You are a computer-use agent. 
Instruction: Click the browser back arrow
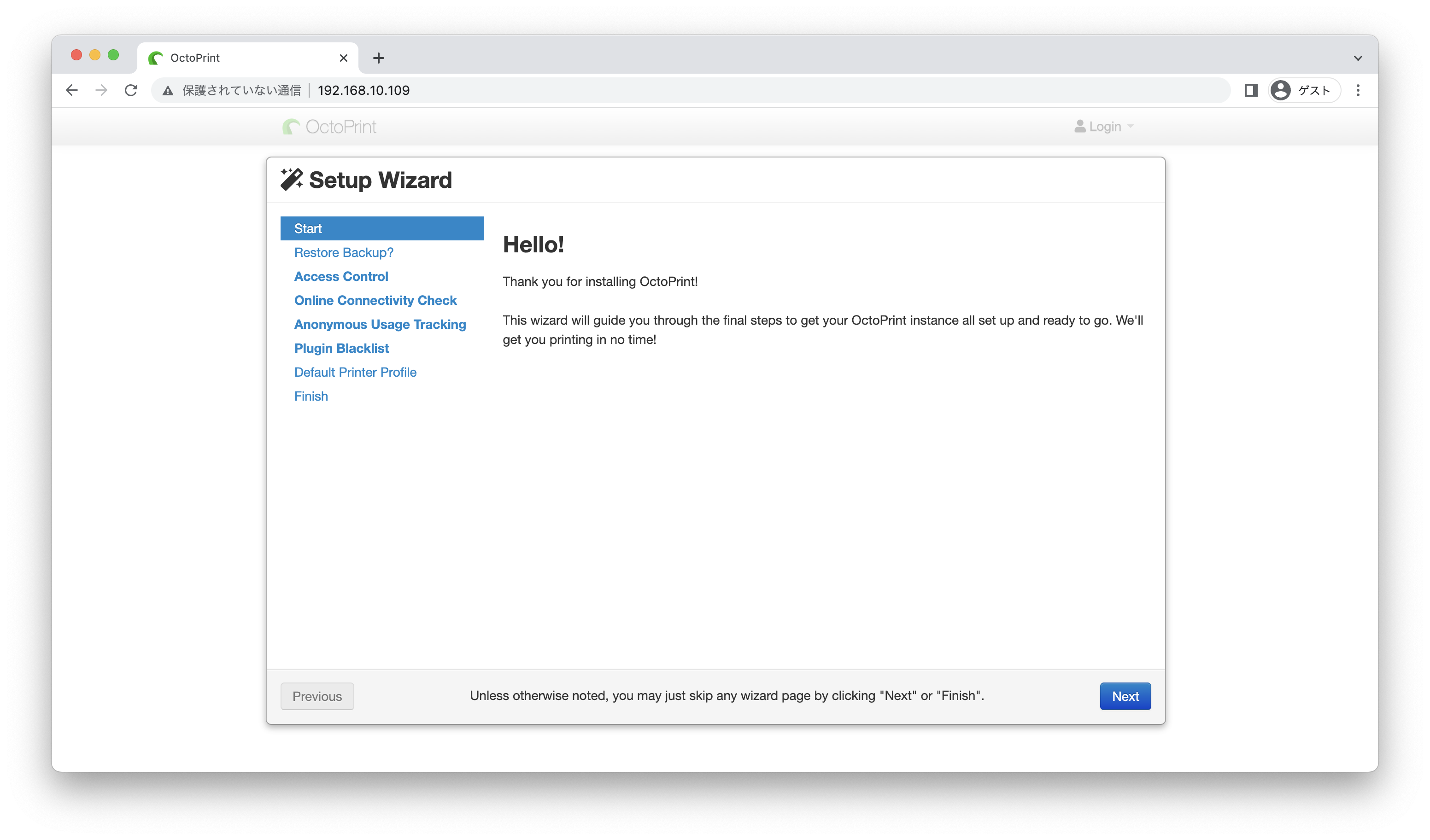point(72,90)
